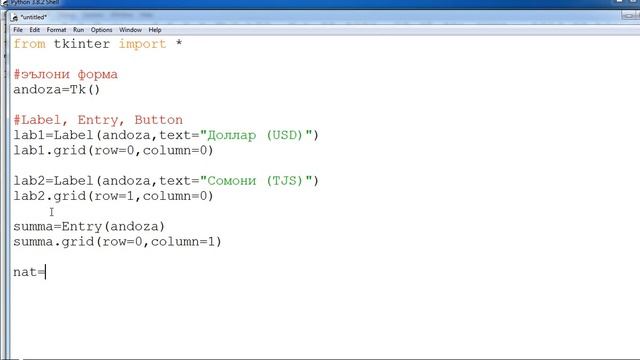
Task: Open the Edit menu
Action: coord(35,30)
